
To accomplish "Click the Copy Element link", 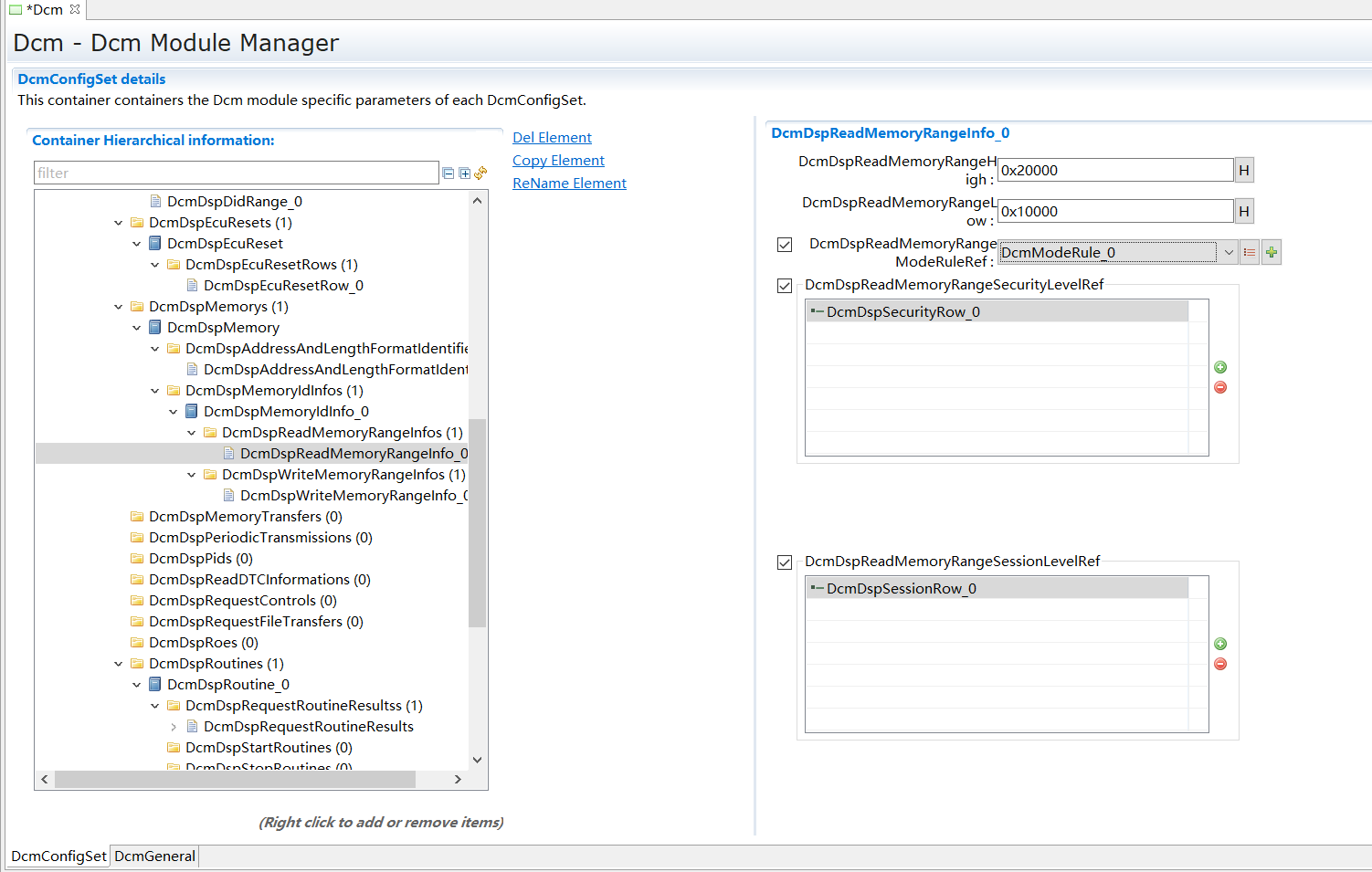I will click(x=558, y=161).
